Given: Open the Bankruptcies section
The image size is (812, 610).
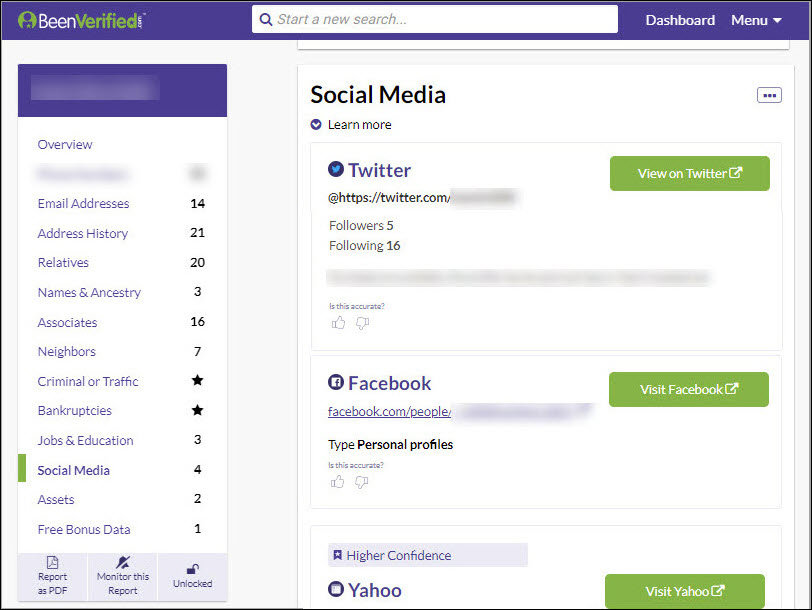Looking at the screenshot, I should click(x=75, y=411).
